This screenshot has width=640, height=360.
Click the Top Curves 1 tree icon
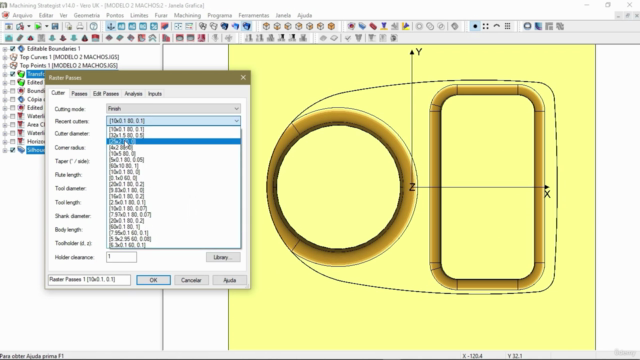coord(13,57)
